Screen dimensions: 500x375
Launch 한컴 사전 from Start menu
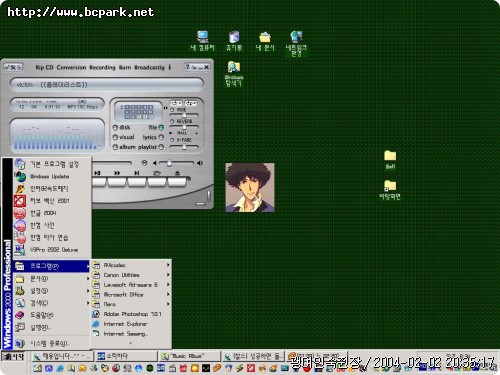click(x=52, y=225)
